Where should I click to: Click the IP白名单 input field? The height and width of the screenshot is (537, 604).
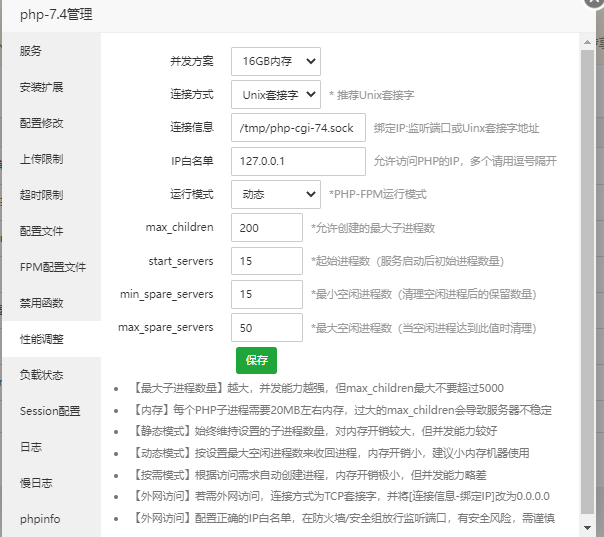[x=298, y=161]
